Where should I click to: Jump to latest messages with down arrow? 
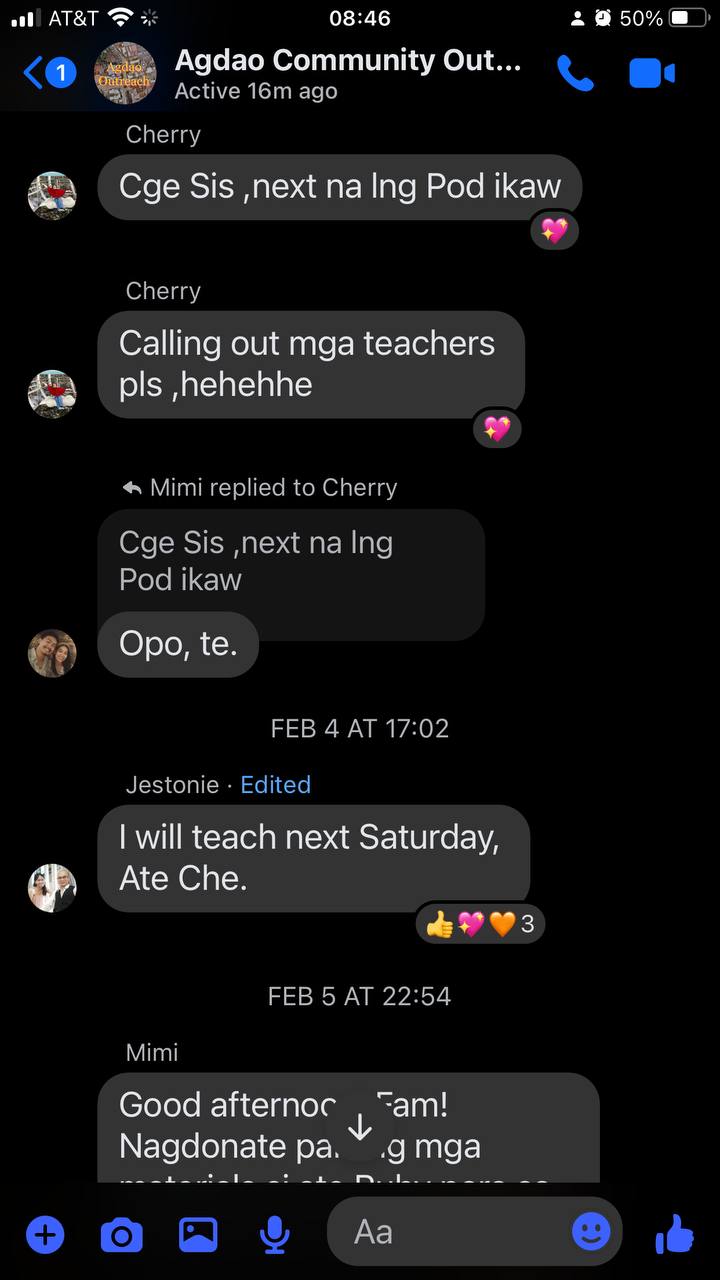tap(360, 1128)
